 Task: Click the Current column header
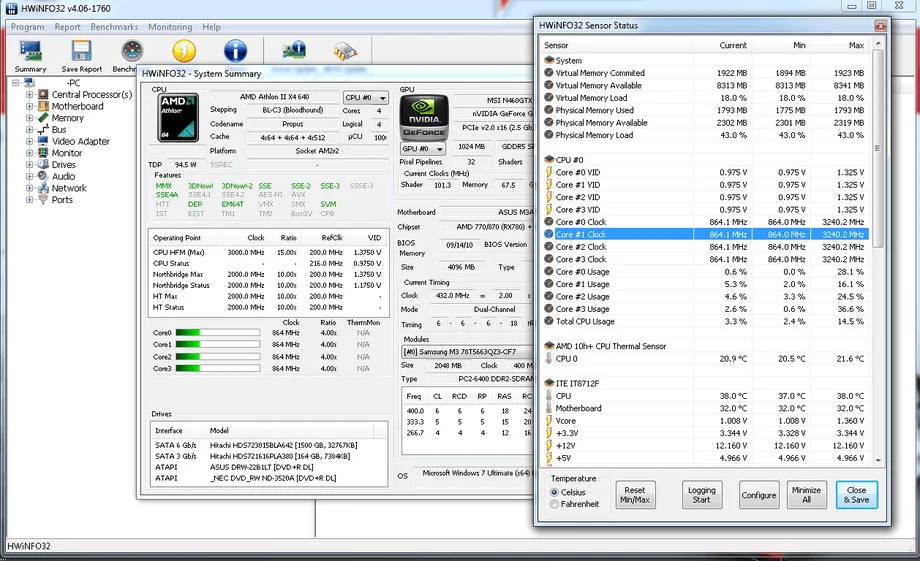tap(722, 45)
